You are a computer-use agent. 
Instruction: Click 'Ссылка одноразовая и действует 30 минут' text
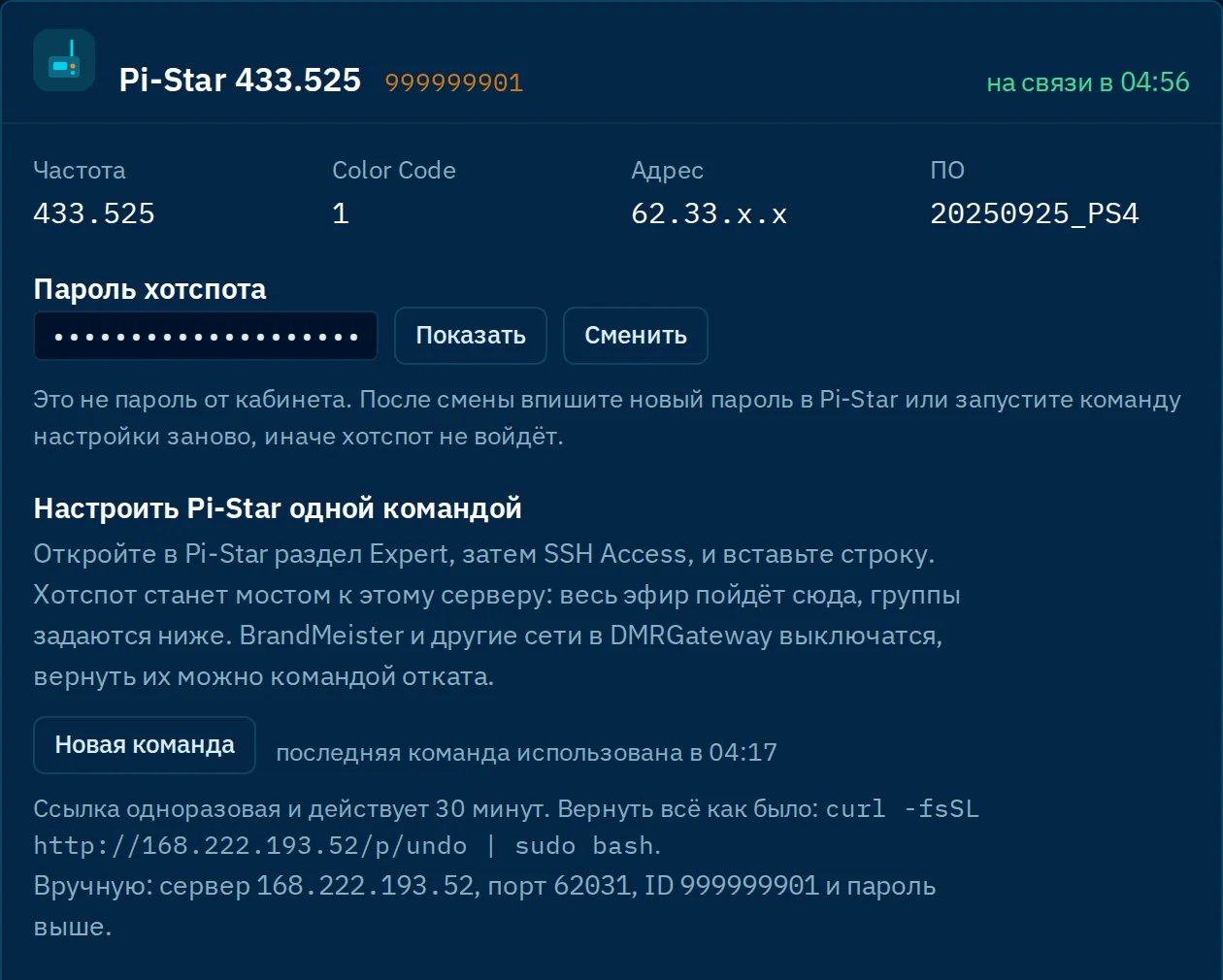[291, 809]
